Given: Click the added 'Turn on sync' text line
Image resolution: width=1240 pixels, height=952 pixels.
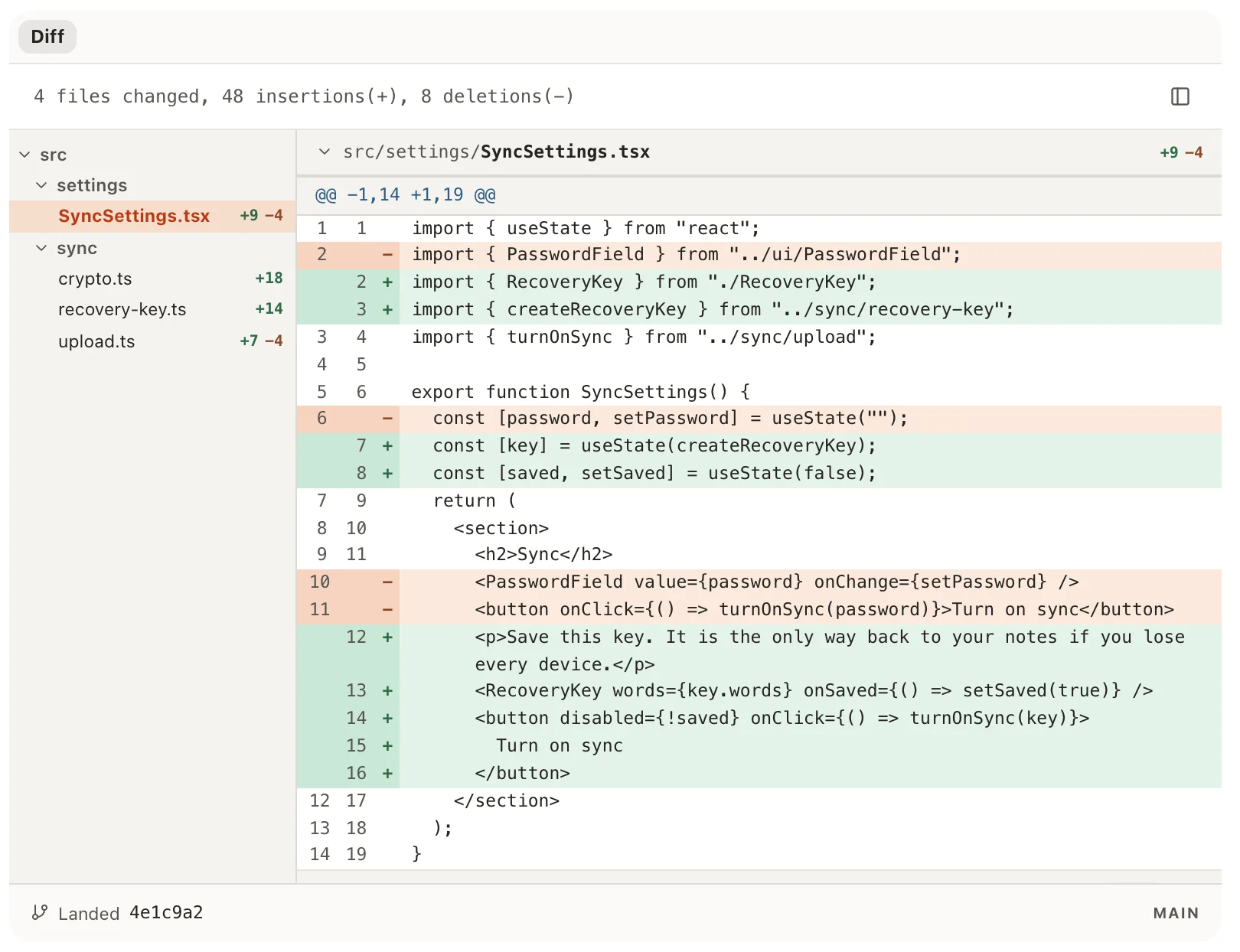Looking at the screenshot, I should (759, 745).
